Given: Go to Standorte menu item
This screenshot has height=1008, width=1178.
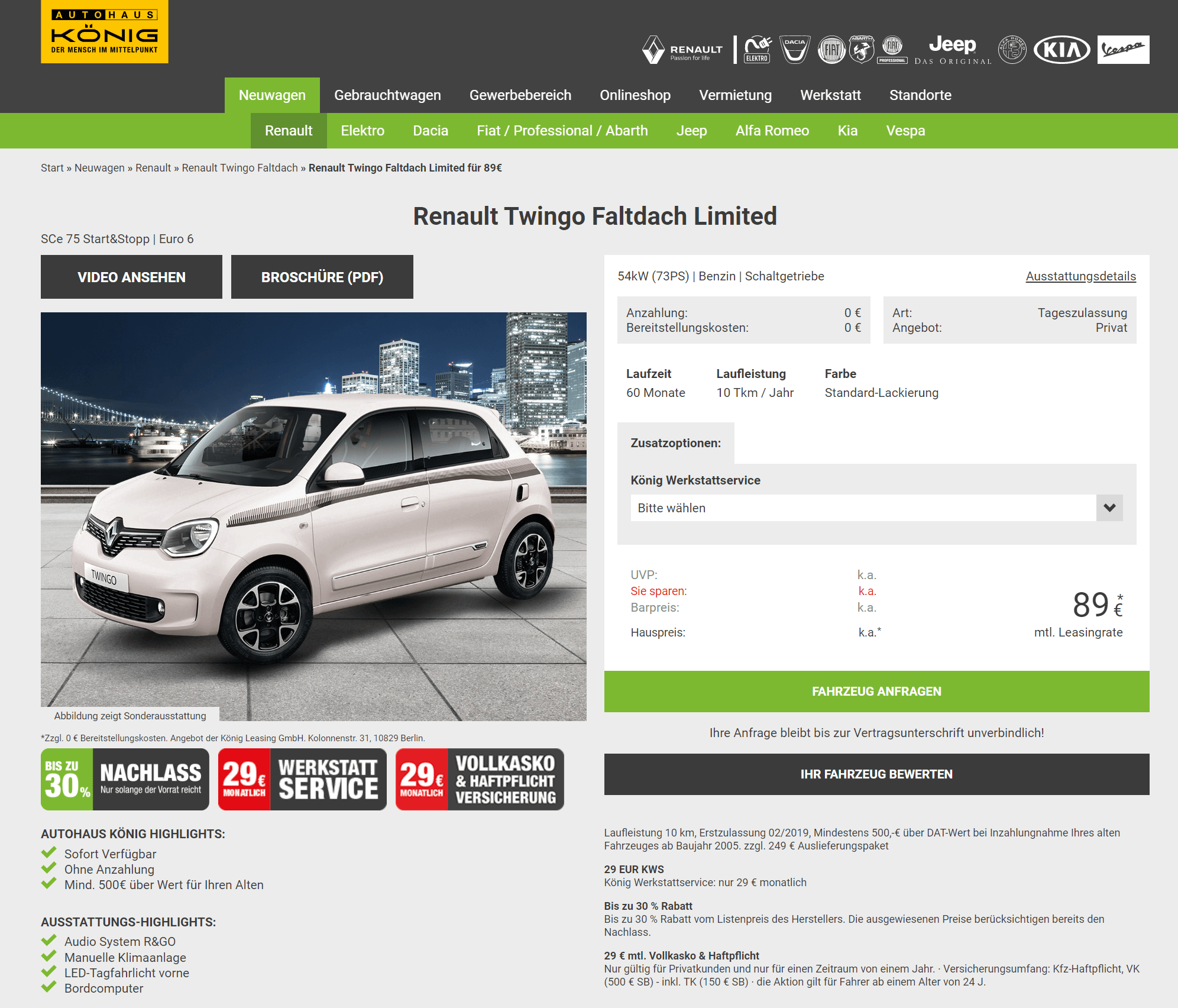Looking at the screenshot, I should point(920,95).
